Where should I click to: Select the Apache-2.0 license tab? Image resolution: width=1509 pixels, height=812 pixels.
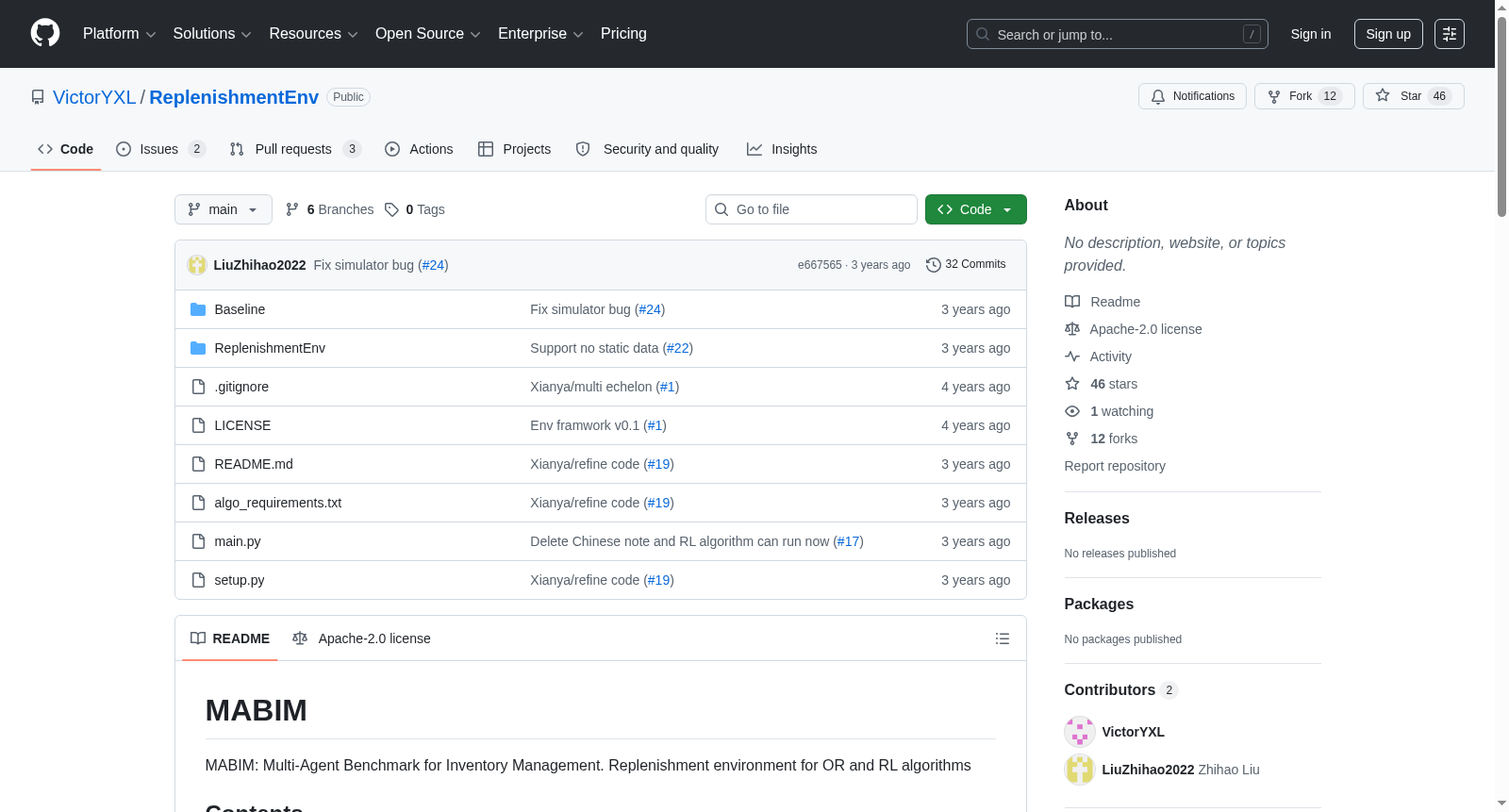point(362,638)
